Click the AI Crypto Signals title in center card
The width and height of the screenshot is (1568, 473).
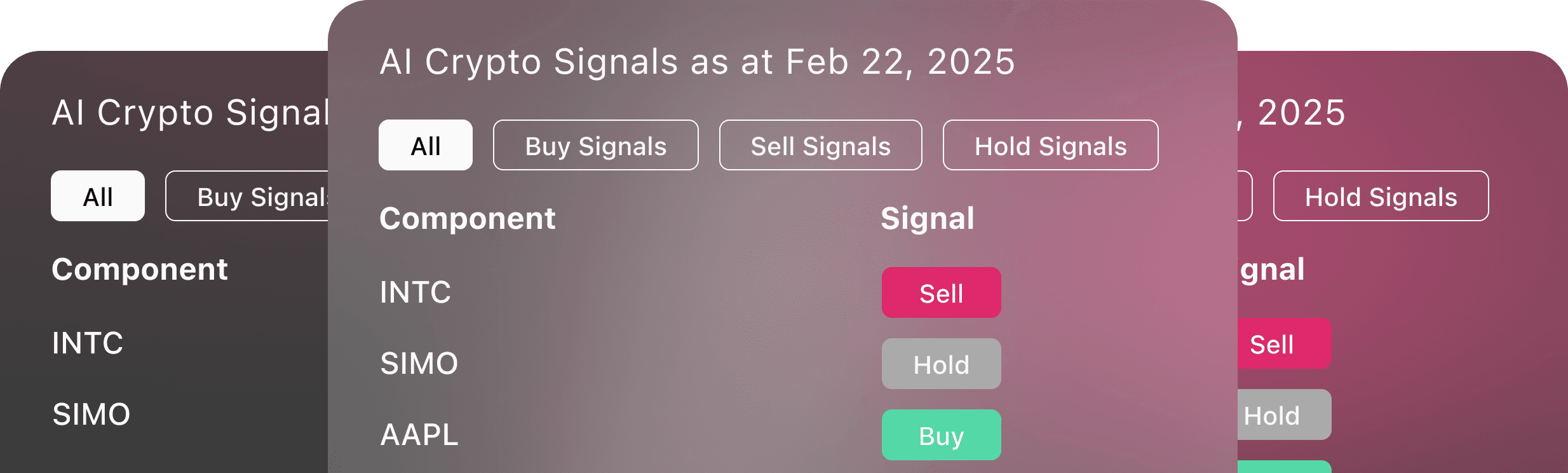tap(698, 62)
